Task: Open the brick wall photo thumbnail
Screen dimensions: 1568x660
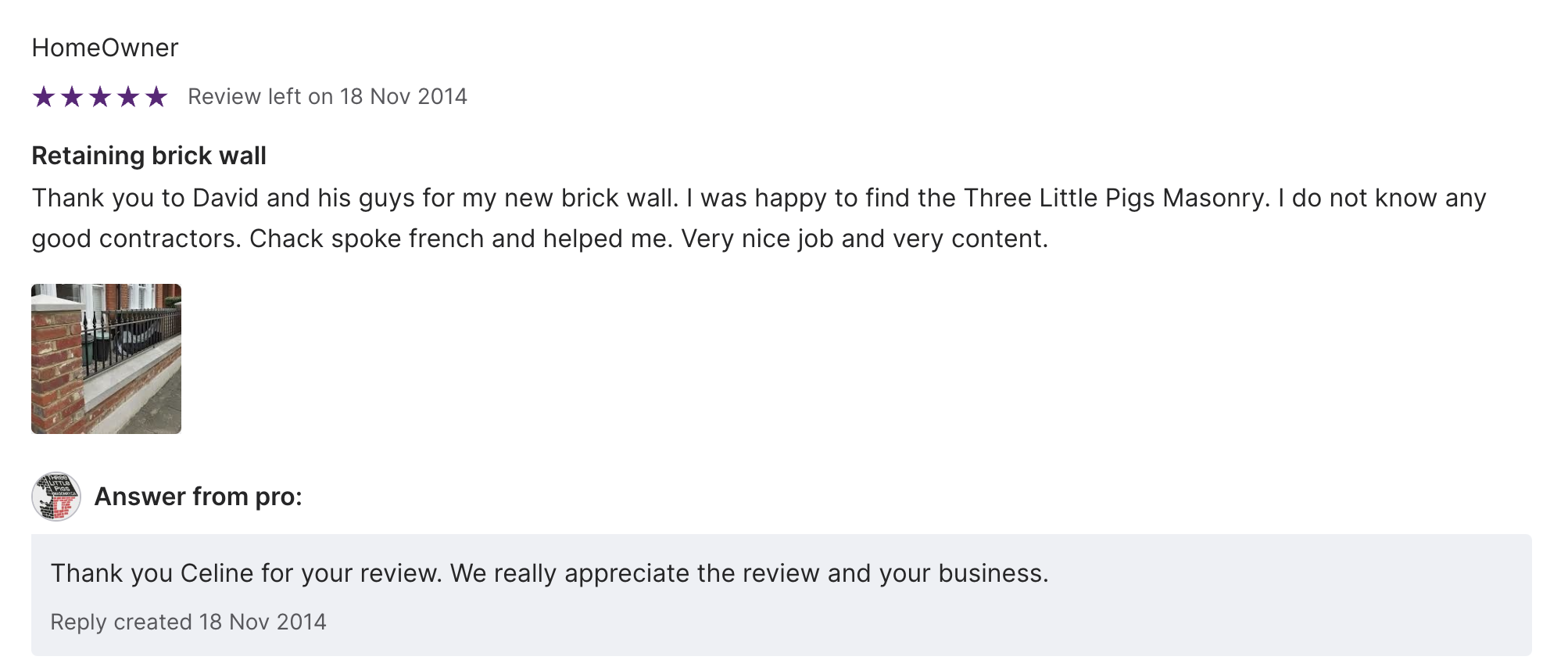Action: (x=106, y=359)
